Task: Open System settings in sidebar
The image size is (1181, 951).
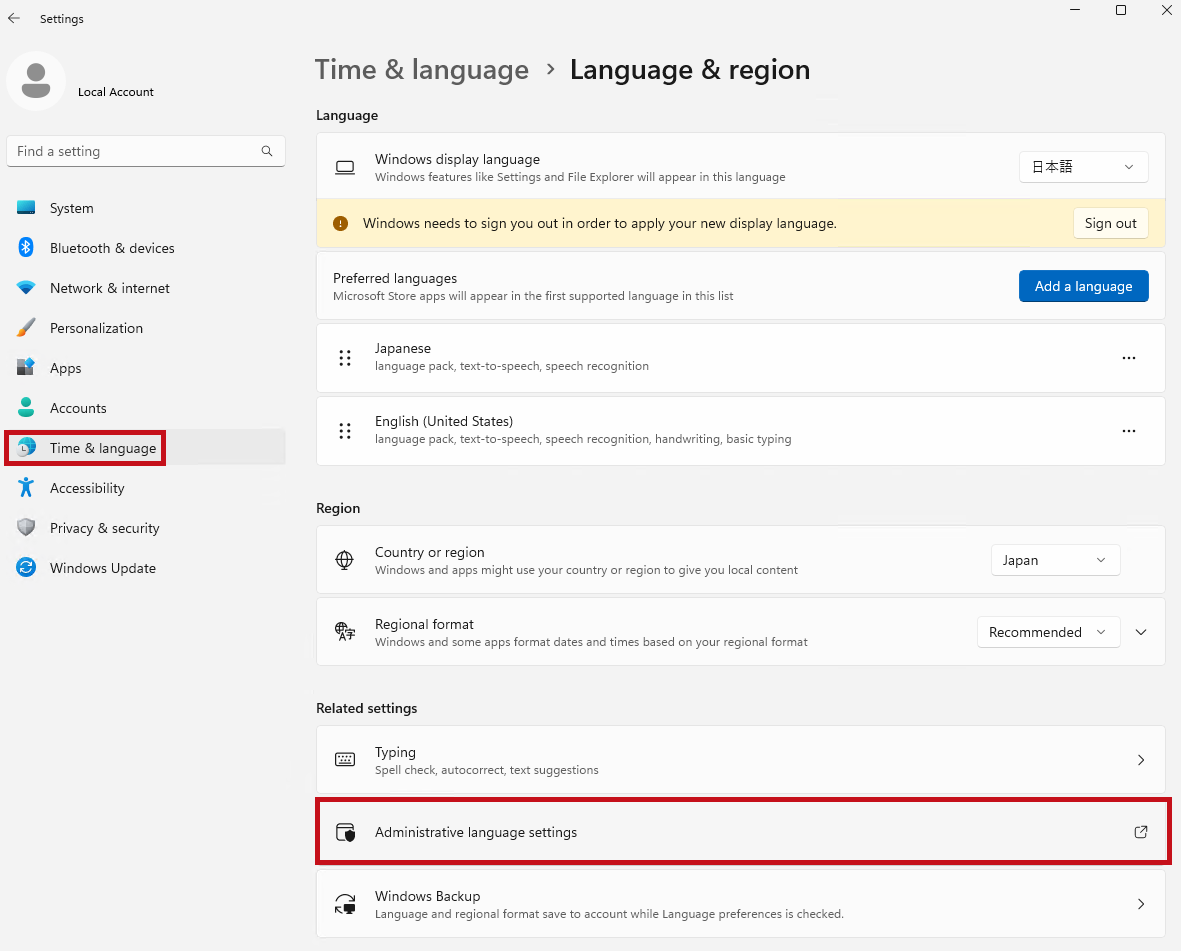Action: click(145, 208)
